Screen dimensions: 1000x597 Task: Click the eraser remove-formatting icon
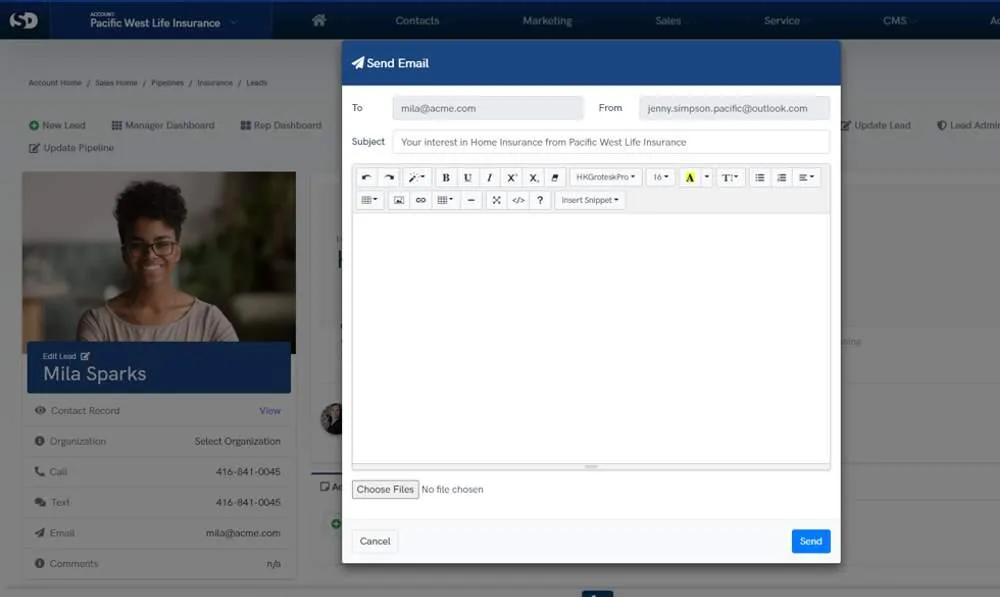click(555, 177)
